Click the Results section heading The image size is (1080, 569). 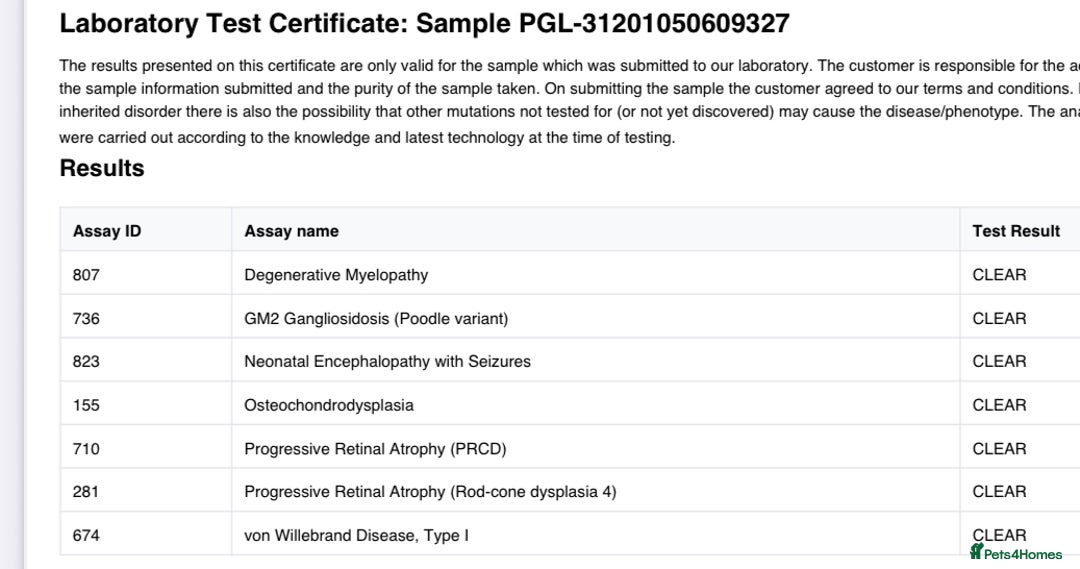[102, 168]
